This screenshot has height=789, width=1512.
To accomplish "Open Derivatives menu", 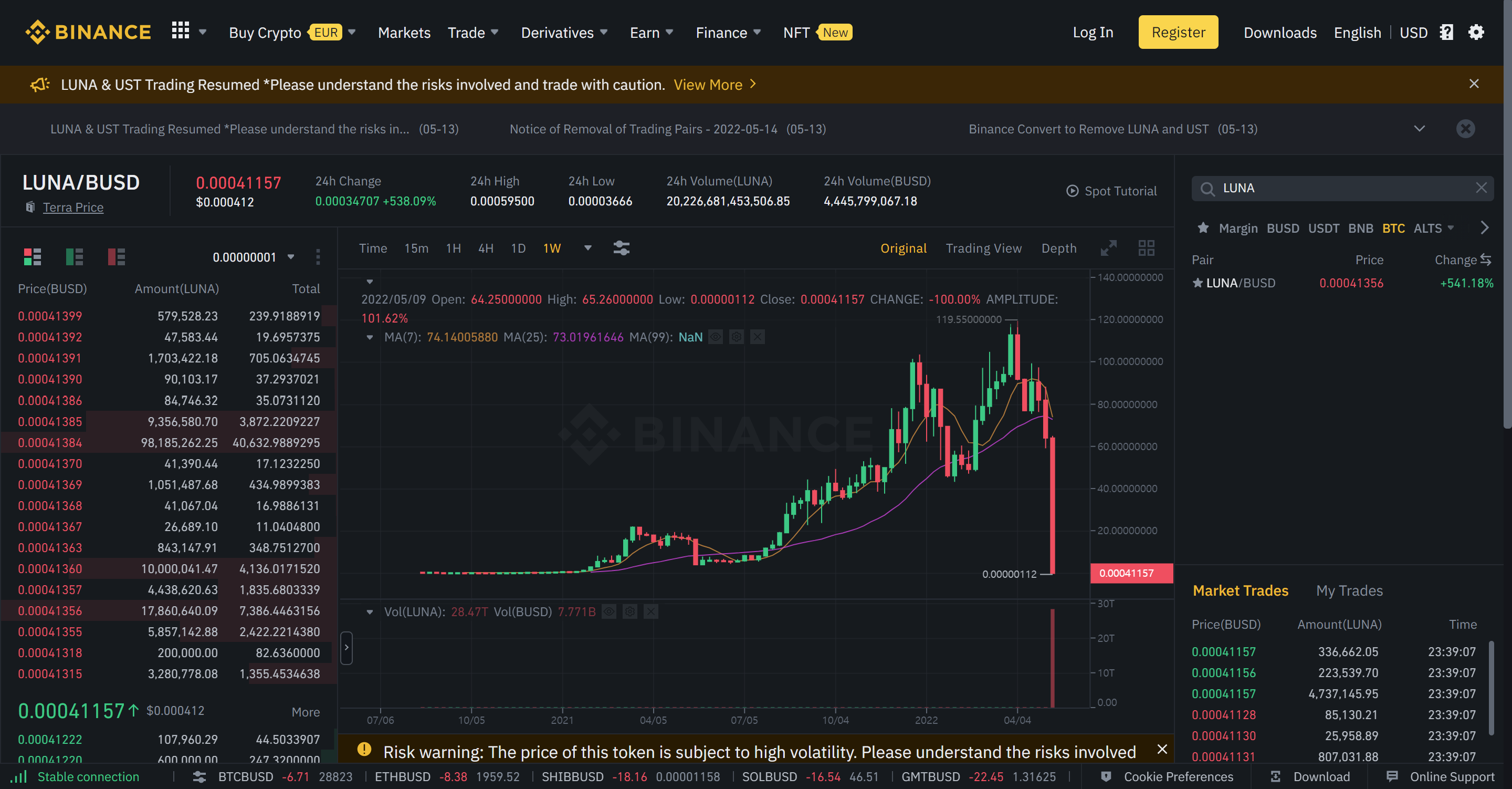I will (564, 33).
